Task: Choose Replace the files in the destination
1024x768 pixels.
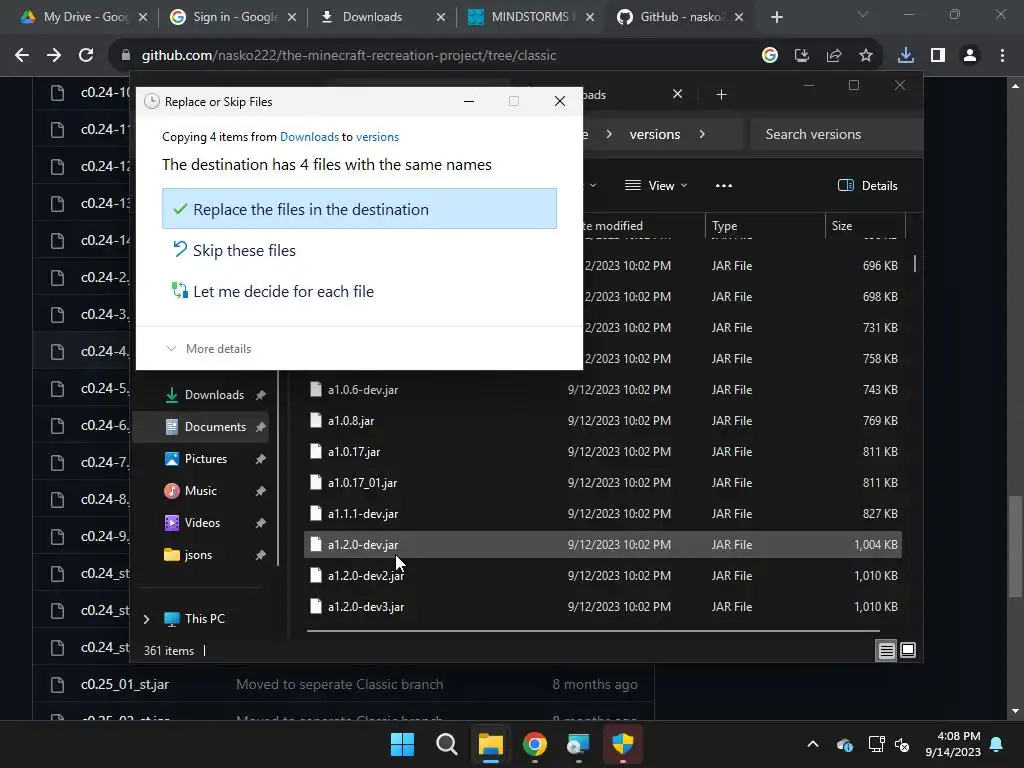Action: tap(359, 209)
